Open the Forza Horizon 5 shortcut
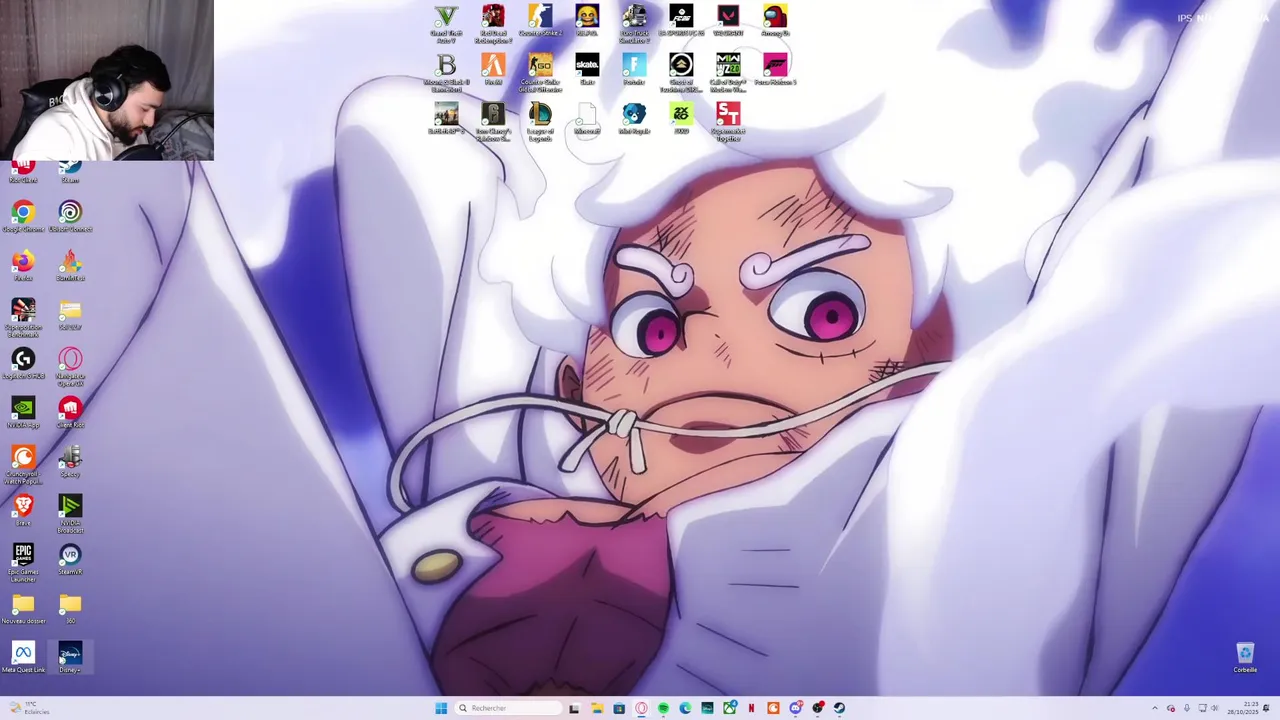The width and height of the screenshot is (1280, 720). [x=775, y=70]
